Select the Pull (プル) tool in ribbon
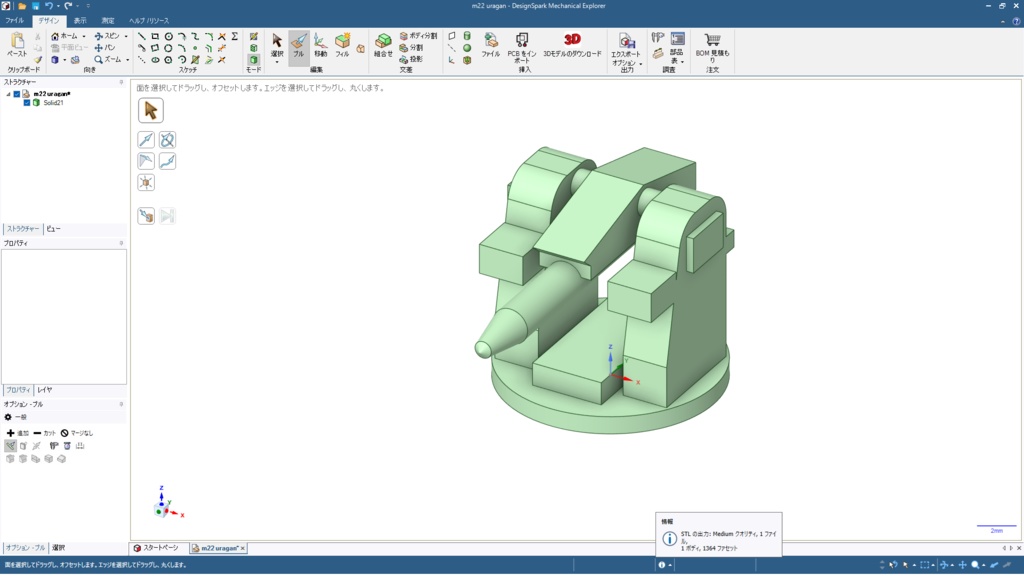The width and height of the screenshot is (1024, 576). (298, 46)
